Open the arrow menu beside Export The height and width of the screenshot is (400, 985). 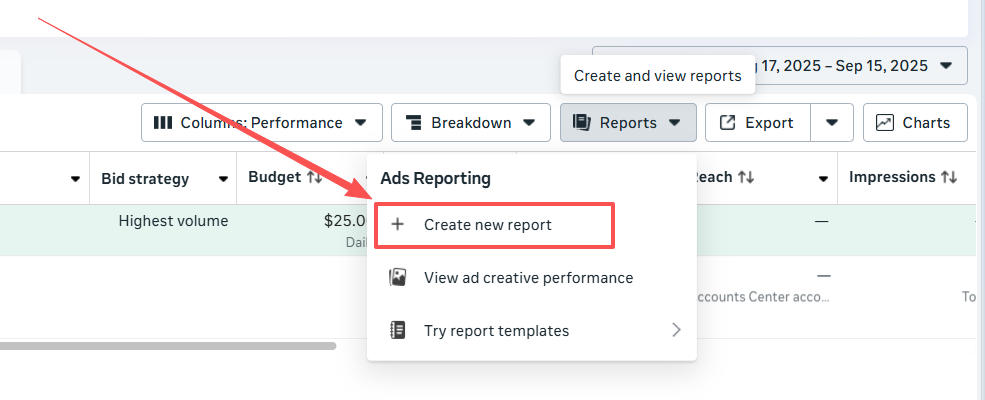(x=831, y=123)
